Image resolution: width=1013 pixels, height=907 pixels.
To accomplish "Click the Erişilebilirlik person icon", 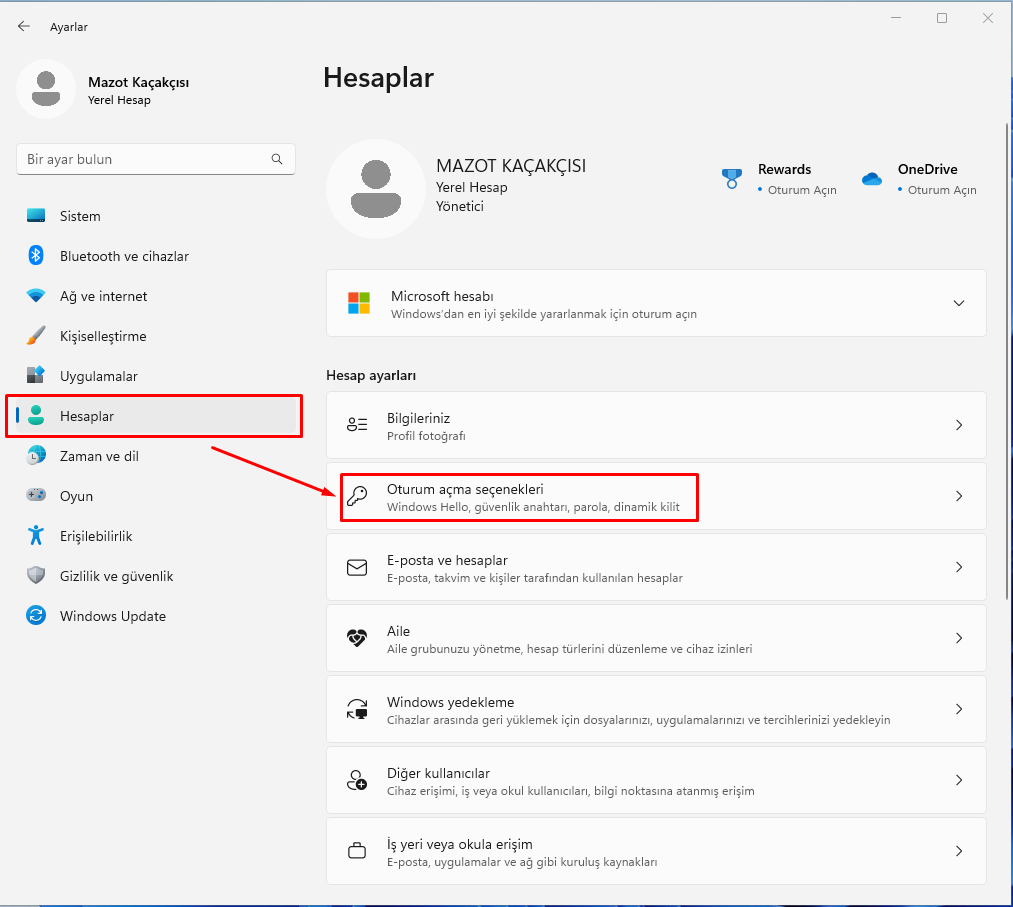I will coord(36,536).
